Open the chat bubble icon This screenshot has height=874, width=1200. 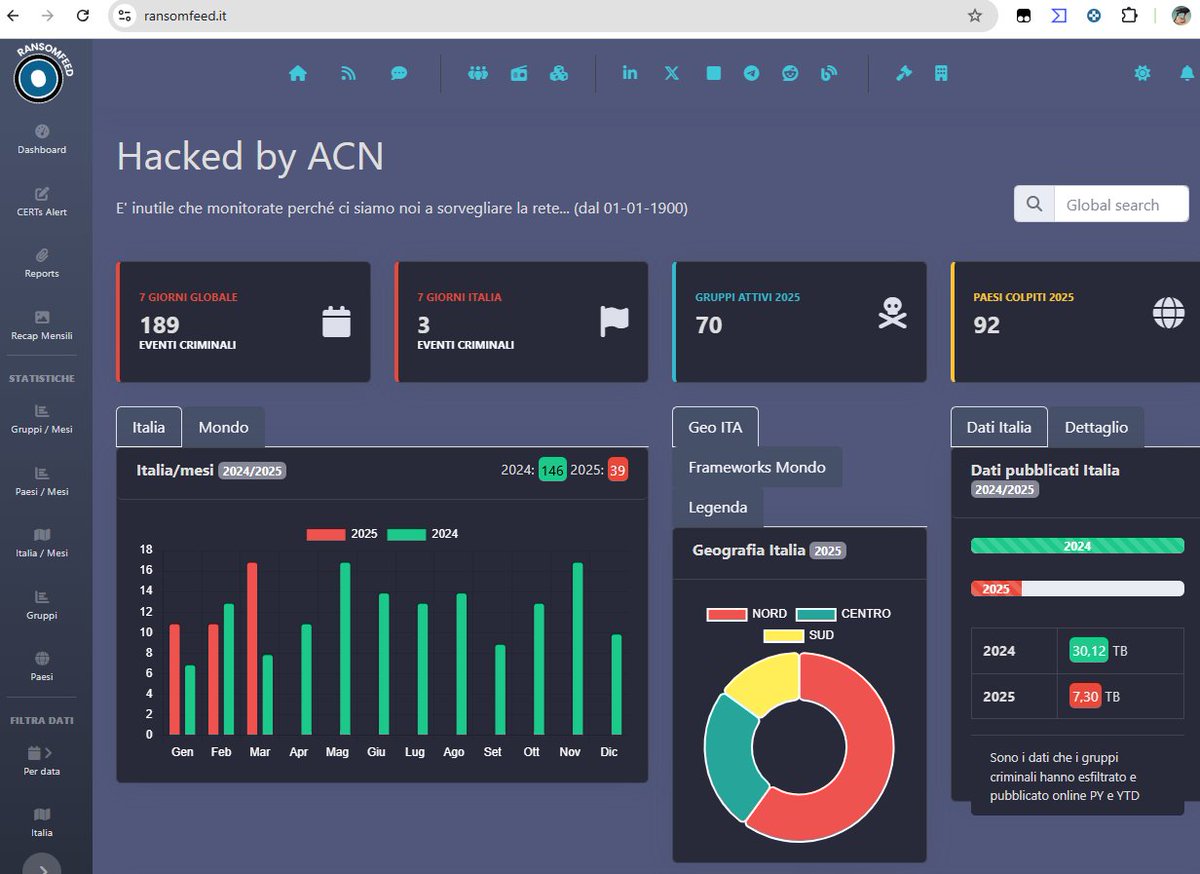(x=399, y=74)
